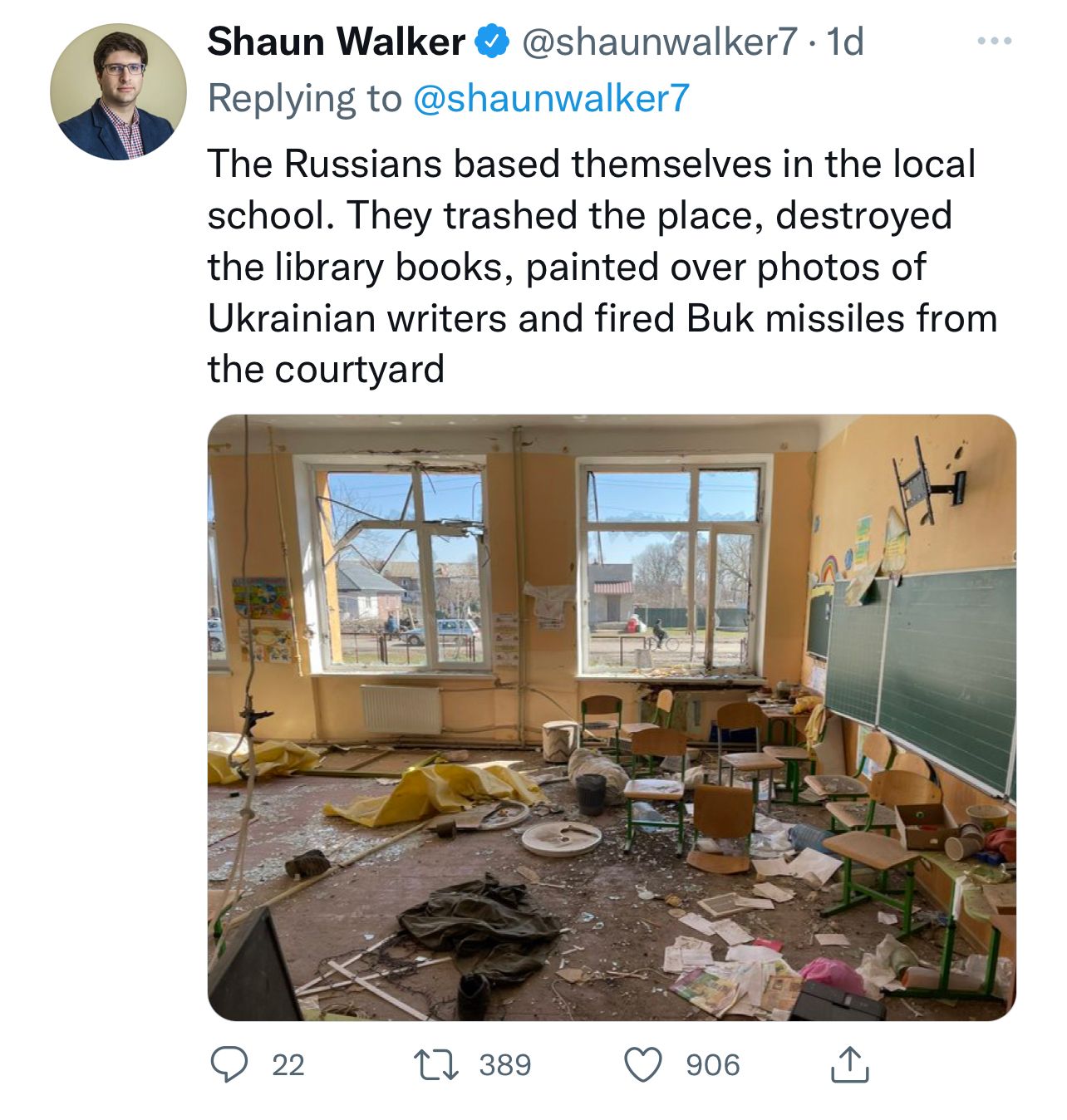The image size is (1067, 1120).
Task: Click the 1d timestamp
Action: [846, 42]
